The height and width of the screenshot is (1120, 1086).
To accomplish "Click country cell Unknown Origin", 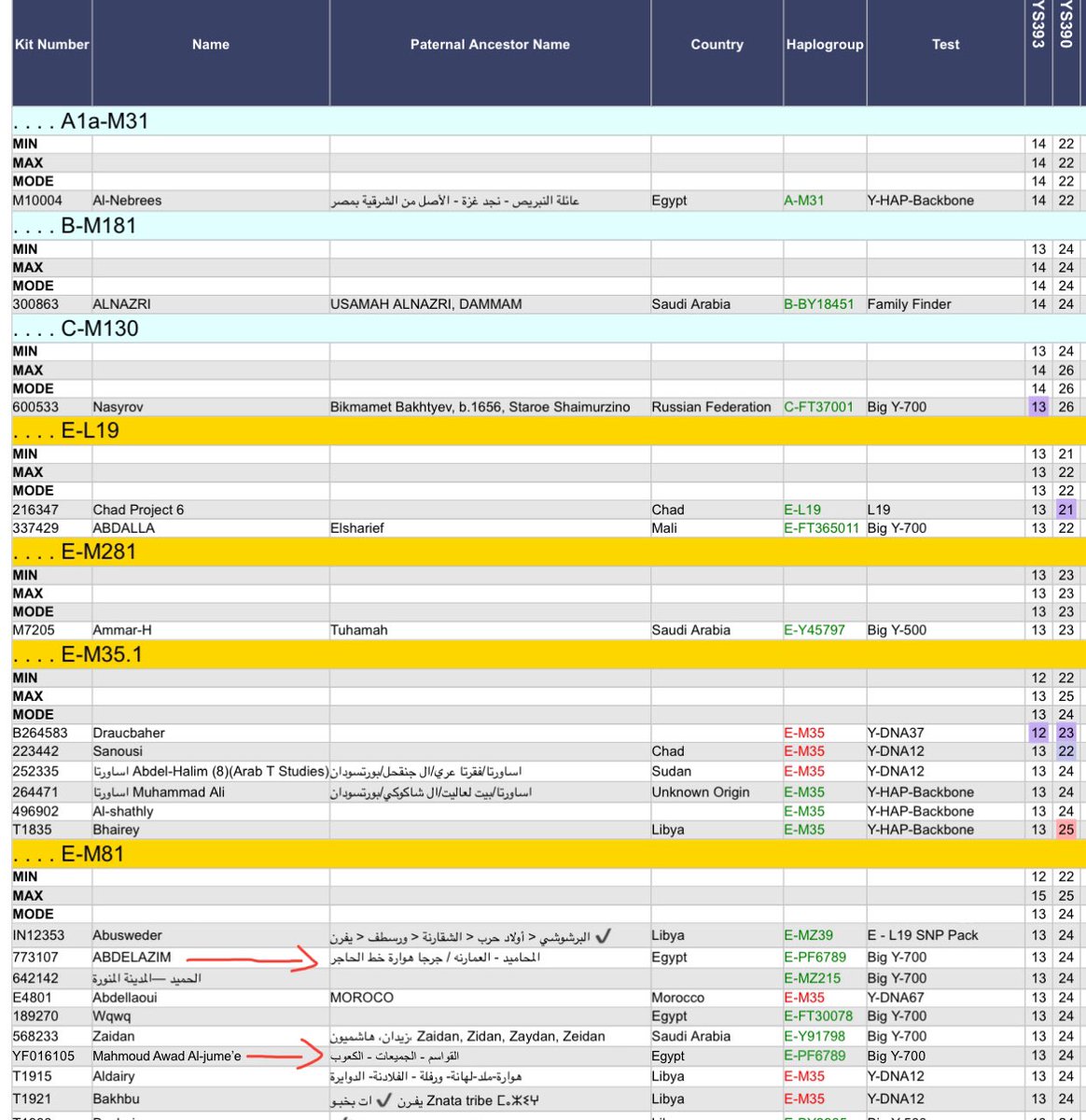I will click(x=701, y=792).
